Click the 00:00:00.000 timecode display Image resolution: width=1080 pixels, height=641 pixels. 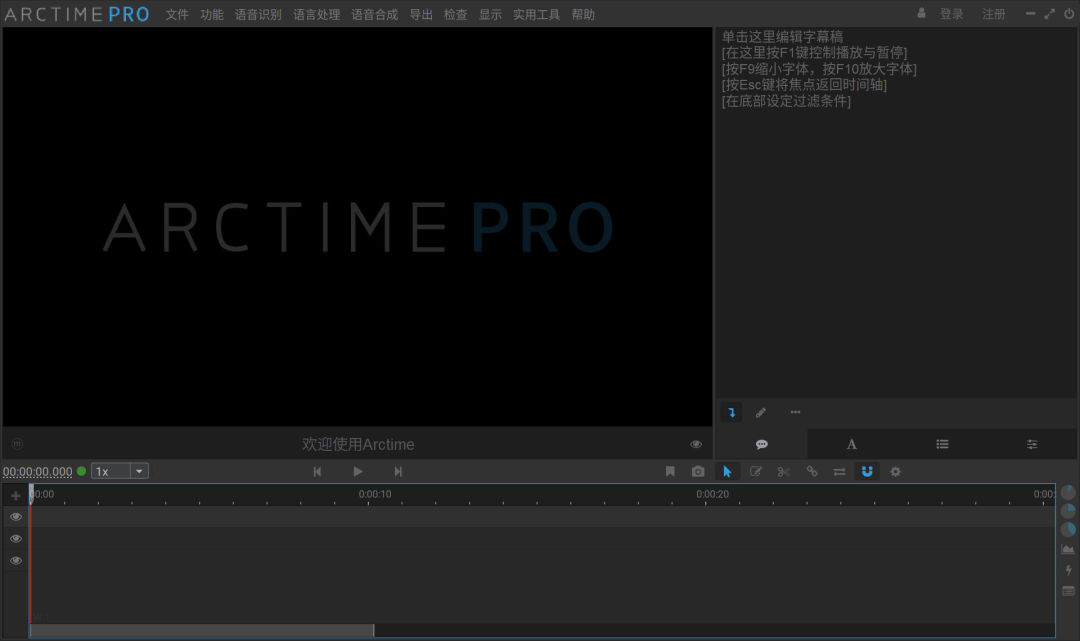37,472
